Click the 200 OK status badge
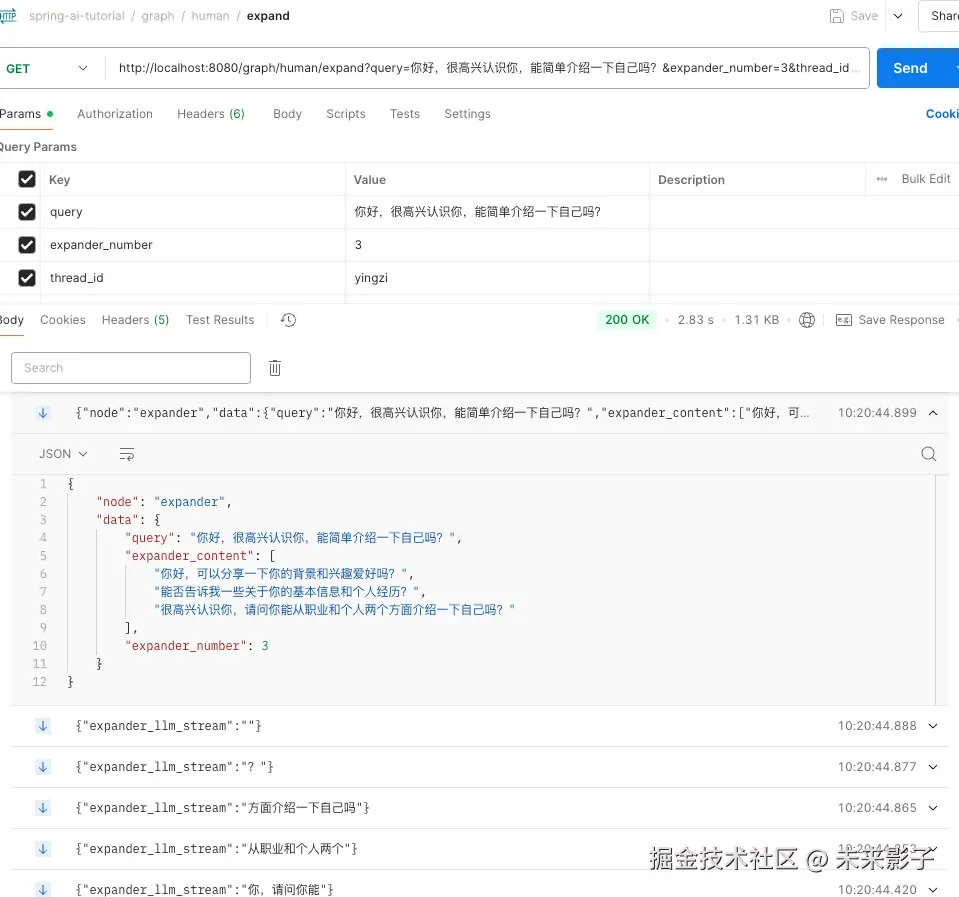Screen dimensions: 959x897 627,320
